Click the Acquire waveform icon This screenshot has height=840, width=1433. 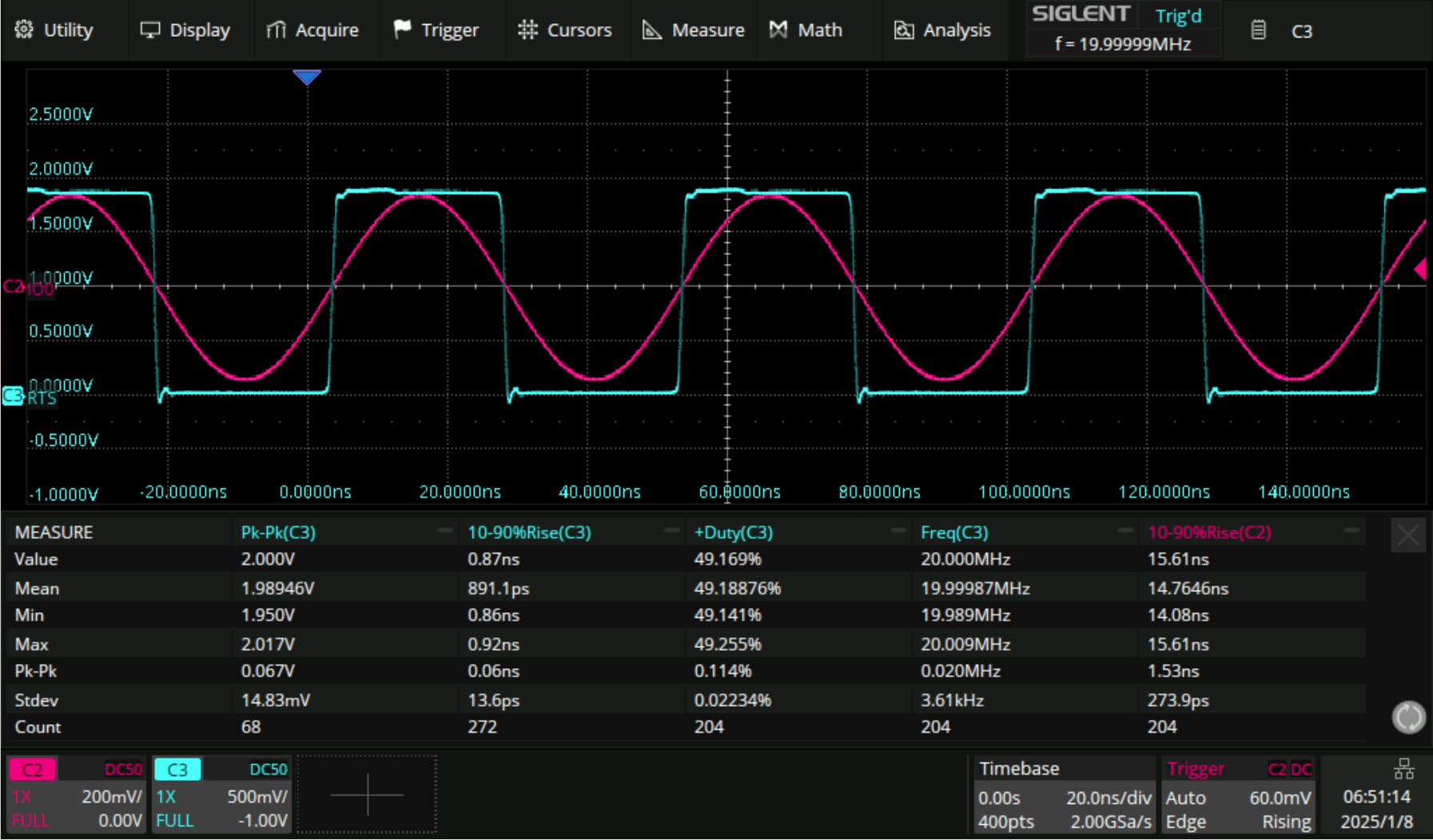pos(276,30)
